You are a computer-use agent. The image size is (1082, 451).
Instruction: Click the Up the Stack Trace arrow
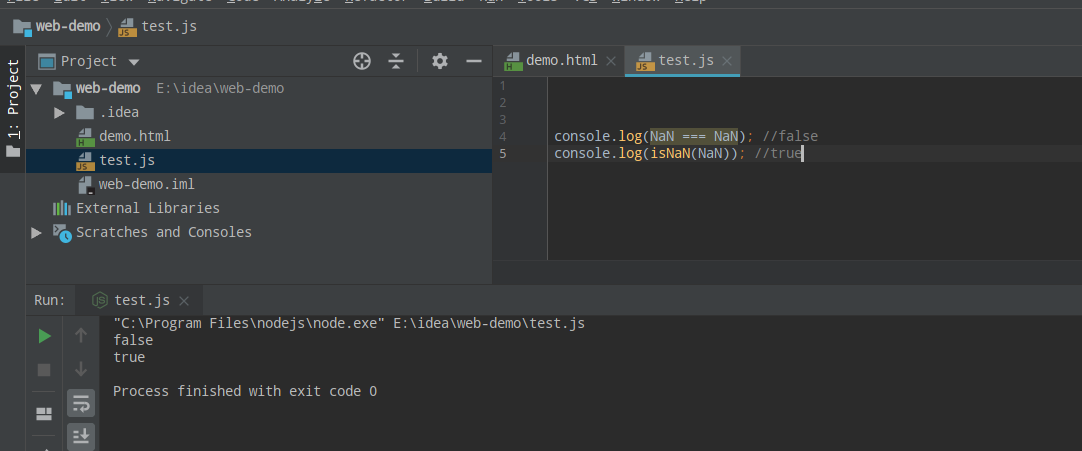(81, 335)
